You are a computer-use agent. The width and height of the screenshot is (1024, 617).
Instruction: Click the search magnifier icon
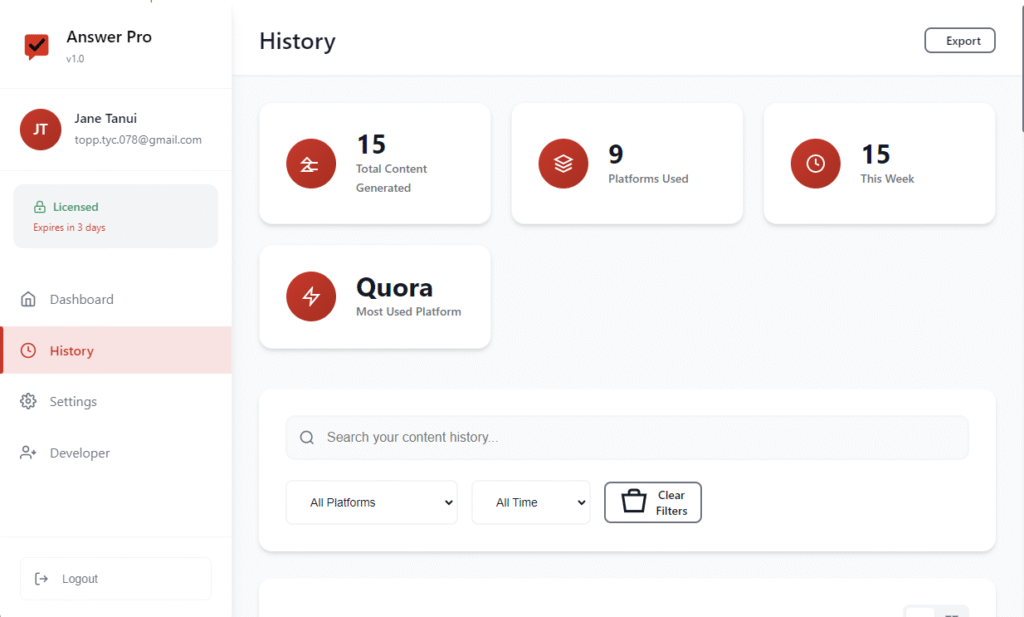[307, 437]
